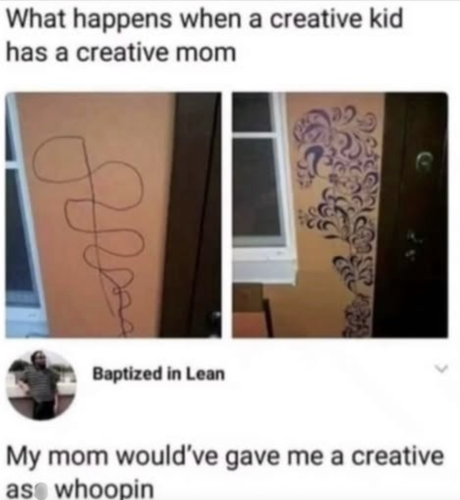The width and height of the screenshot is (460, 500).
Task: Tap the dark brown door in the scribble photo
Action: 192,215
